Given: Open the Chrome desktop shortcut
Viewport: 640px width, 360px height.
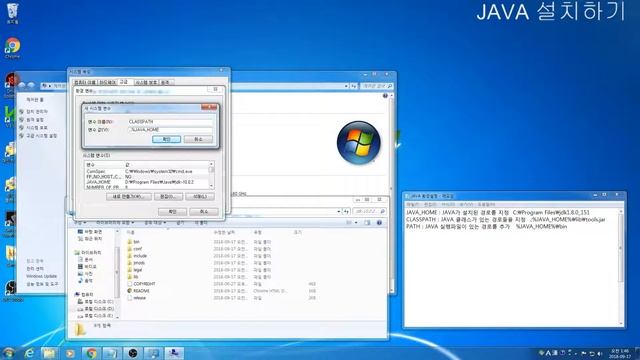Looking at the screenshot, I should coord(13,48).
